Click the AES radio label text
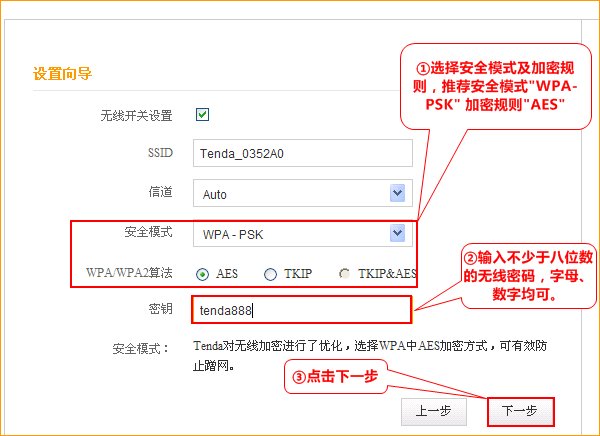600x436 pixels. click(x=227, y=274)
